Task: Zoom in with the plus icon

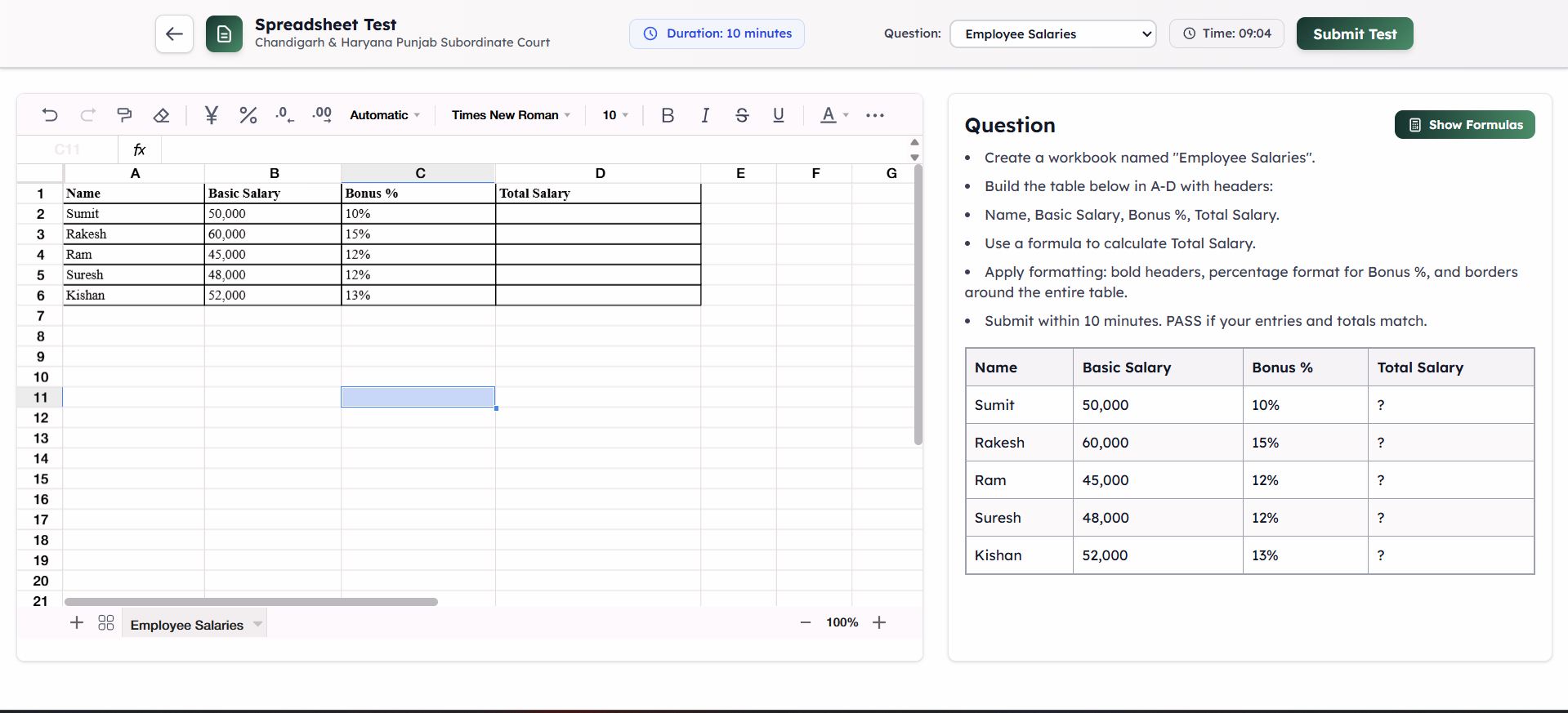Action: 879,622
